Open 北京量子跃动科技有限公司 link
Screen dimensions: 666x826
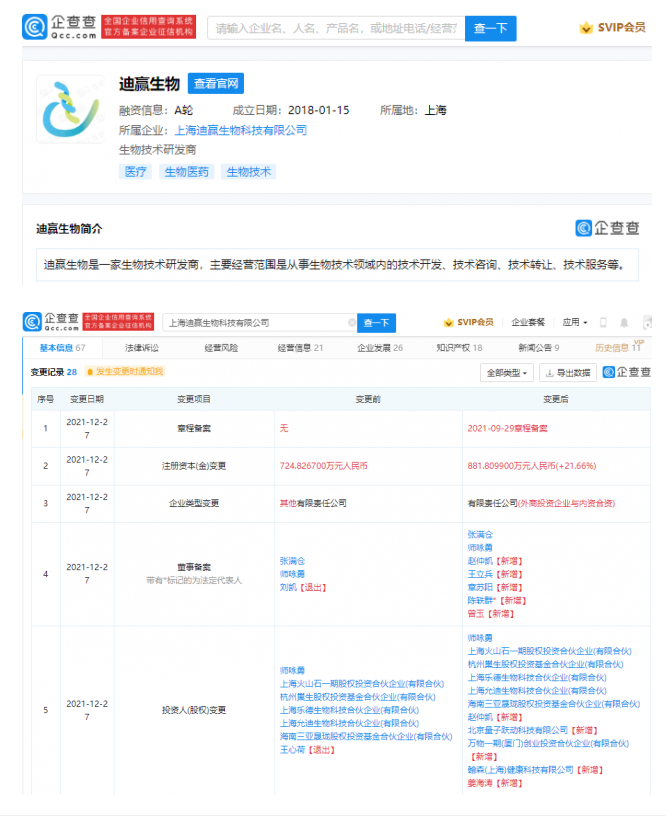point(518,730)
